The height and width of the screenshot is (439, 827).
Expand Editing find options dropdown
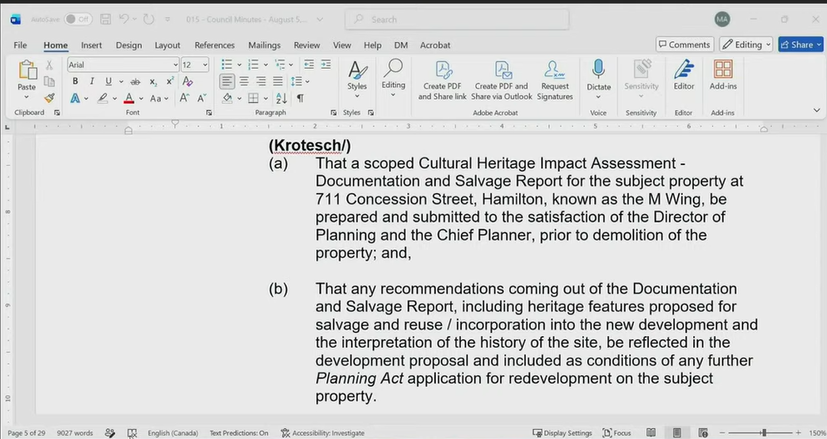393,95
